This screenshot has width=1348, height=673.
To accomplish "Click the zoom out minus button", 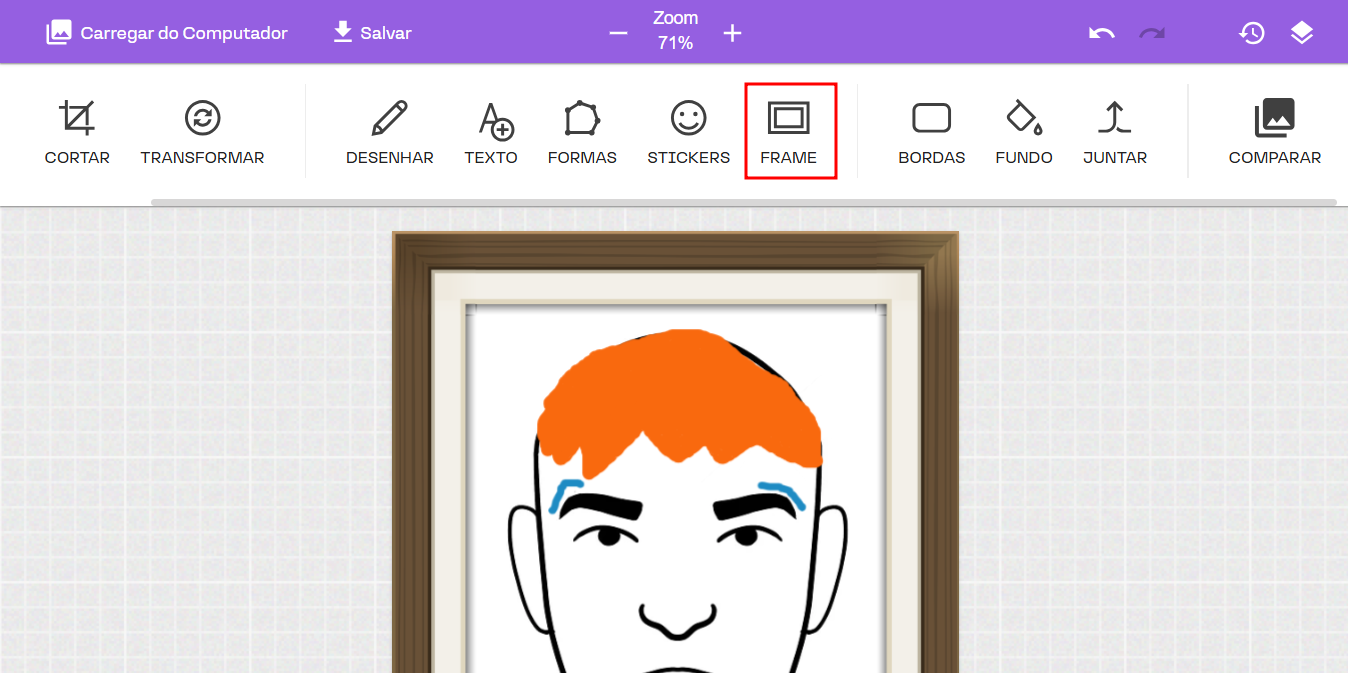I will [x=618, y=33].
